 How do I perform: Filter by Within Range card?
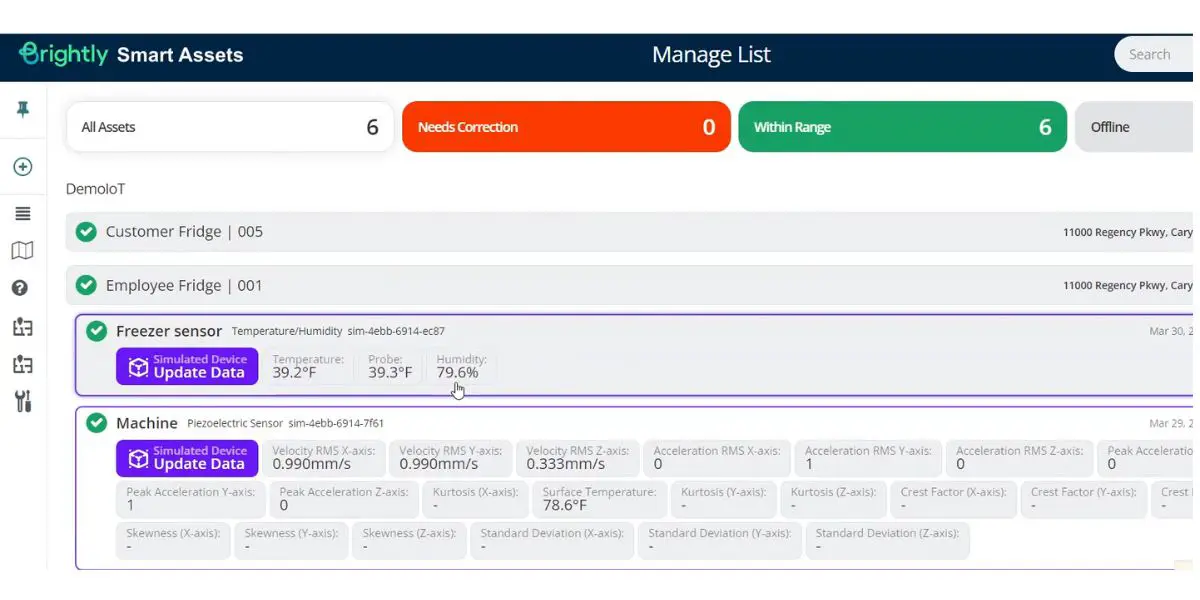pyautogui.click(x=902, y=127)
